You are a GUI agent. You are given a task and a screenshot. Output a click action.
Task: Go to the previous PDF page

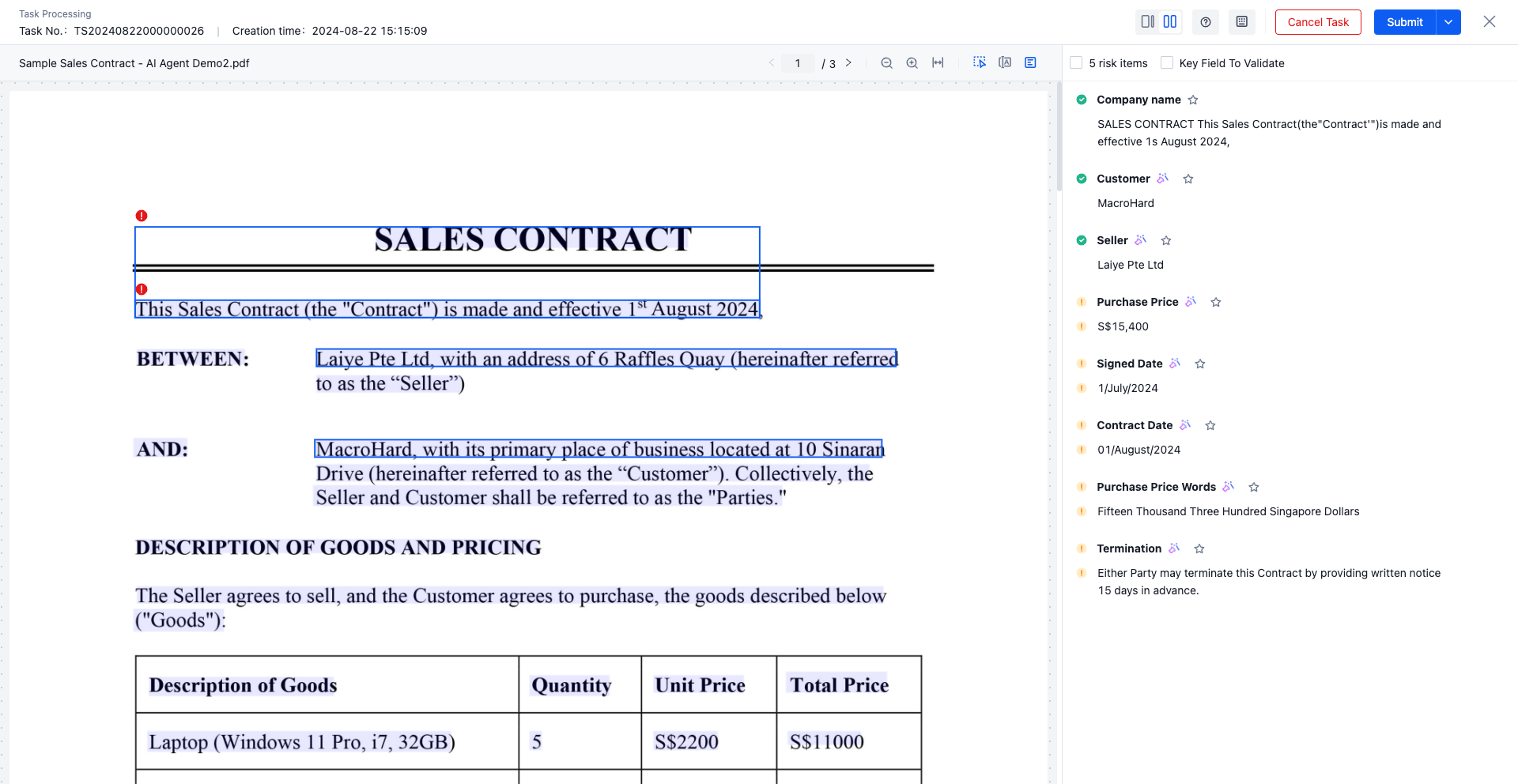[x=772, y=63]
